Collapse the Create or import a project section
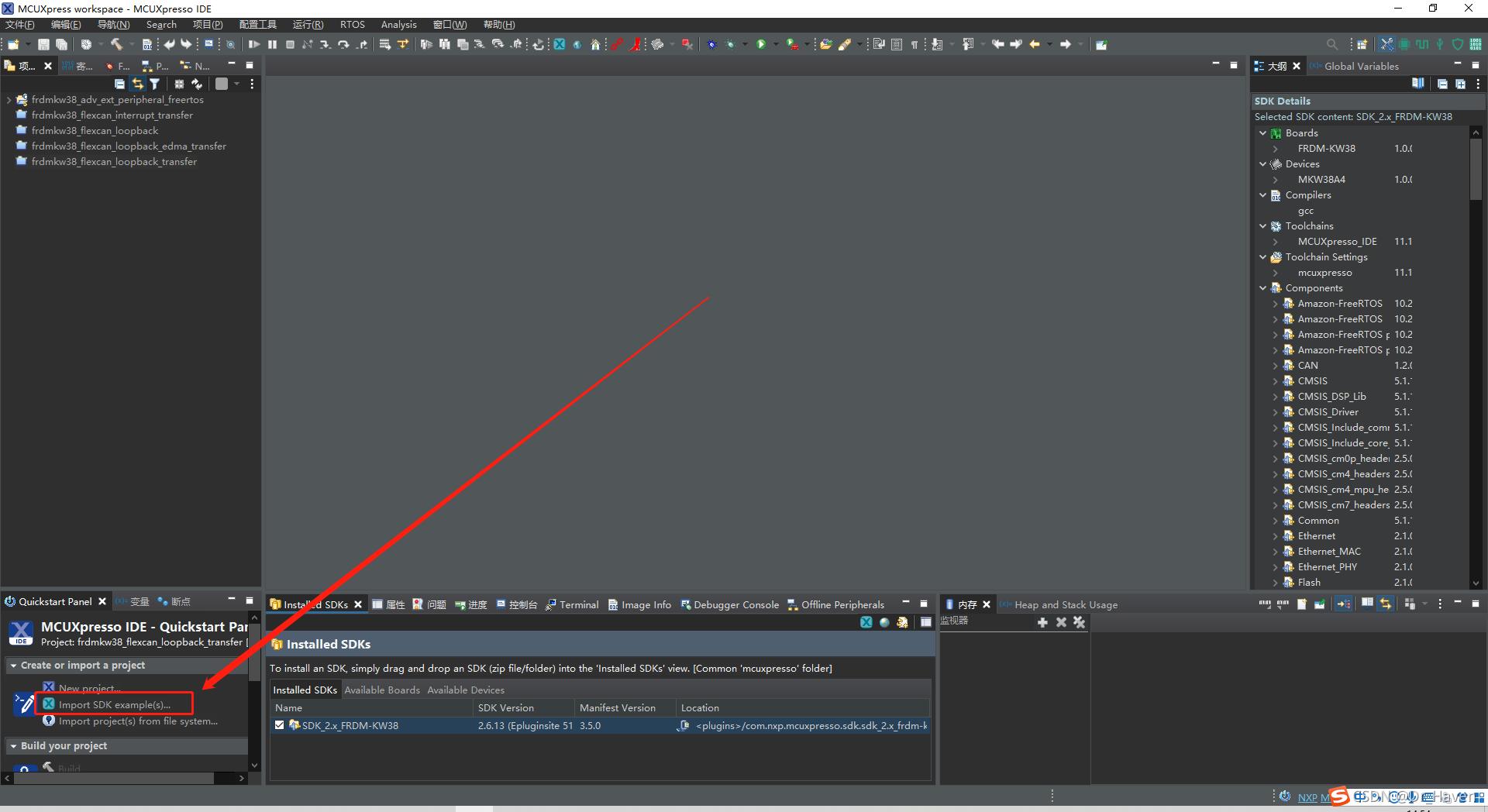The image size is (1488, 812). (13, 666)
